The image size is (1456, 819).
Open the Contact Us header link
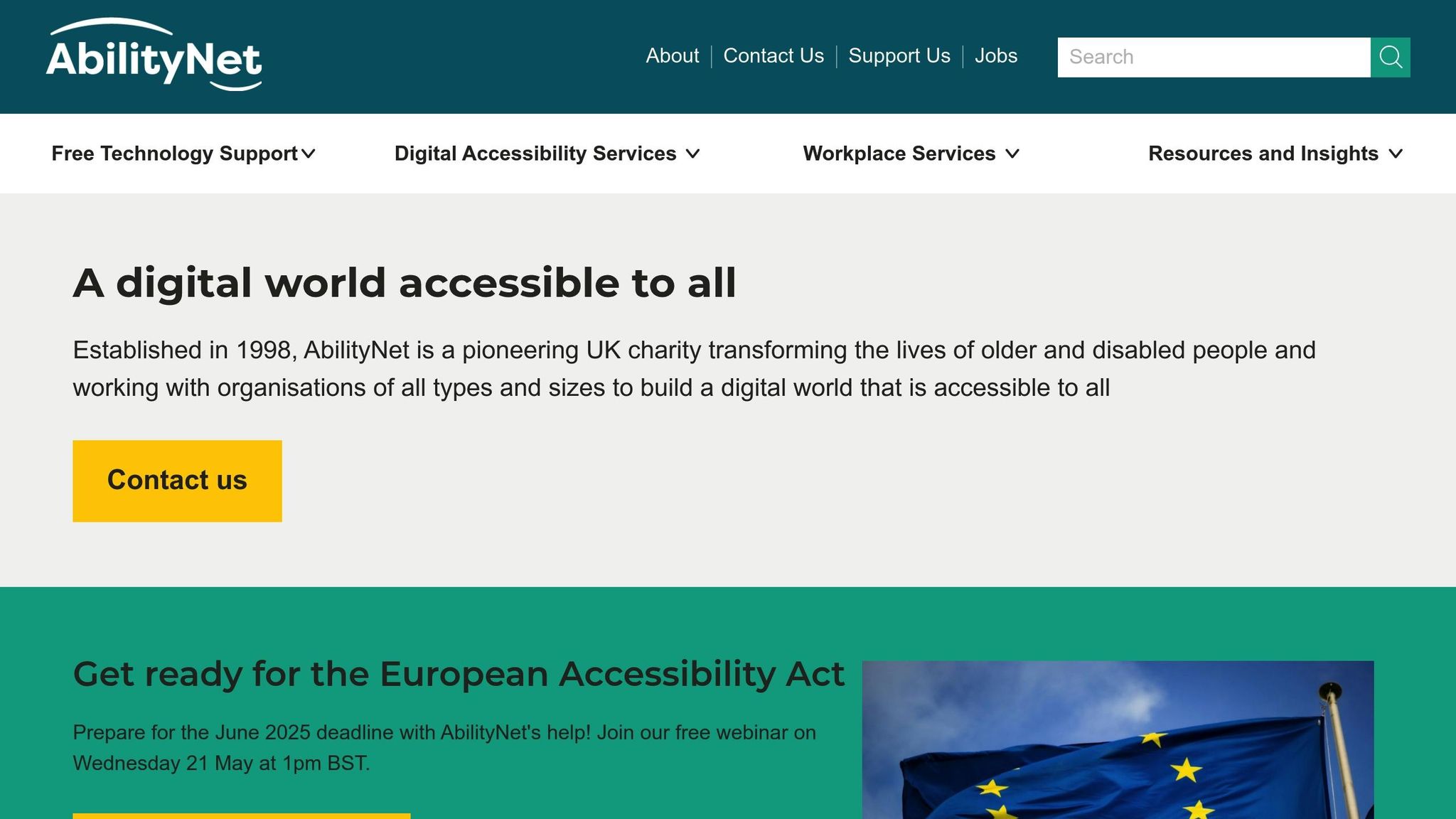[x=773, y=55]
